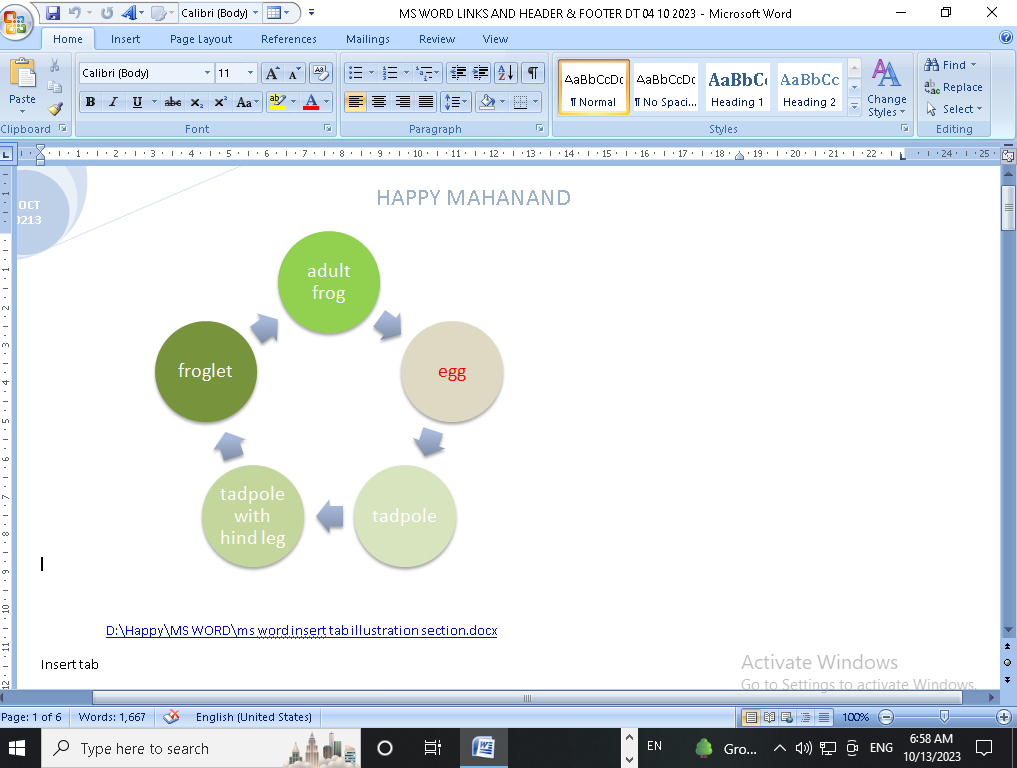The image size is (1017, 768).
Task: Open the line spacing dropdown
Action: coord(456,102)
